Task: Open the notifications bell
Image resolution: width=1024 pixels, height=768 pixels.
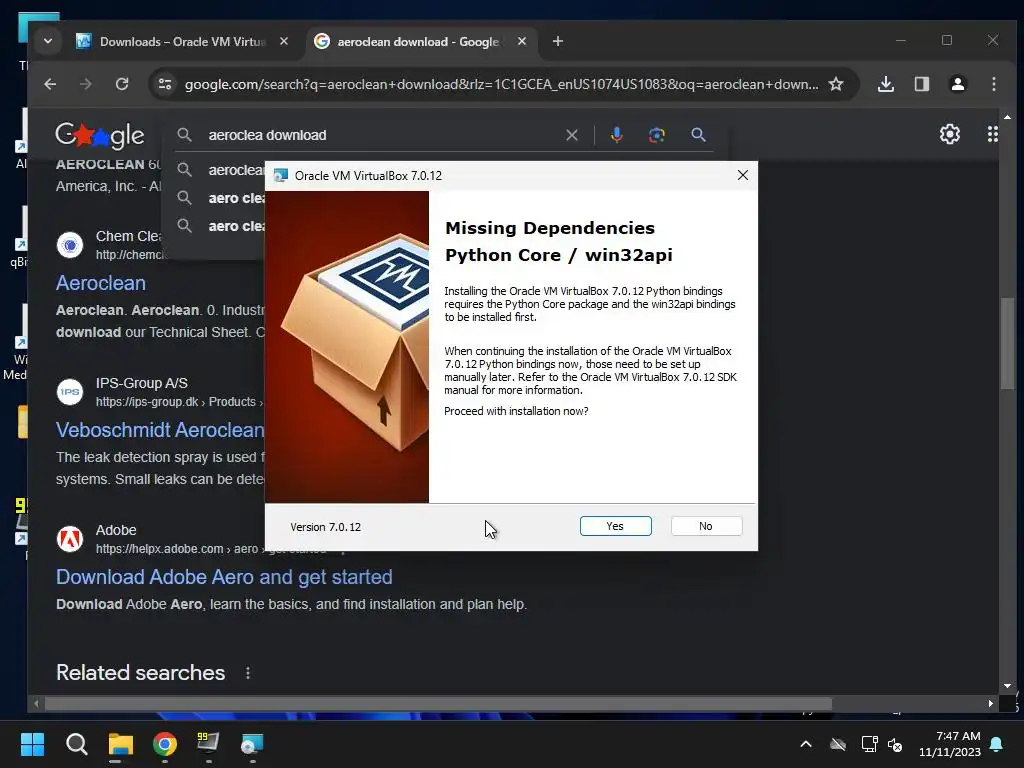Action: coord(997,744)
